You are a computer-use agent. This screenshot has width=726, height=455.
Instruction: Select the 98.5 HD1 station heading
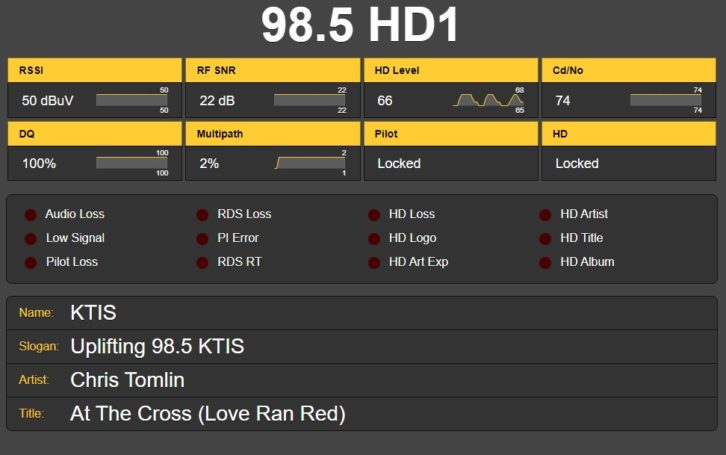360,25
